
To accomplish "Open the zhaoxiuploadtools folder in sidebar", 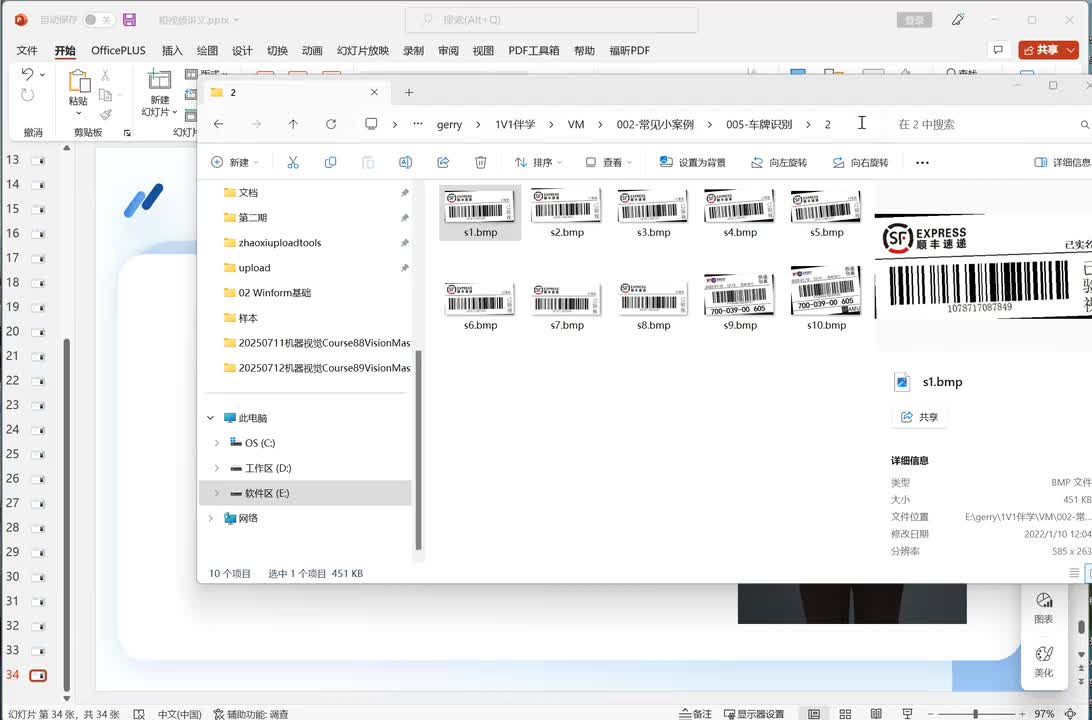I will [279, 242].
